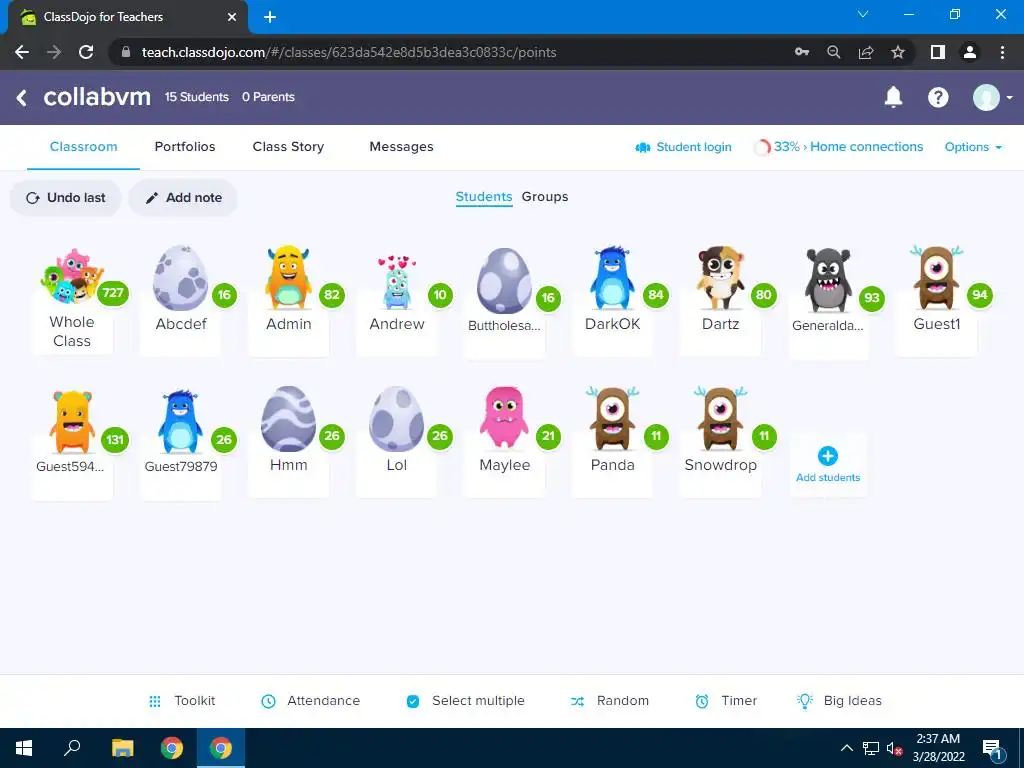
Task: Open the Windows Start menu
Action: click(x=24, y=748)
